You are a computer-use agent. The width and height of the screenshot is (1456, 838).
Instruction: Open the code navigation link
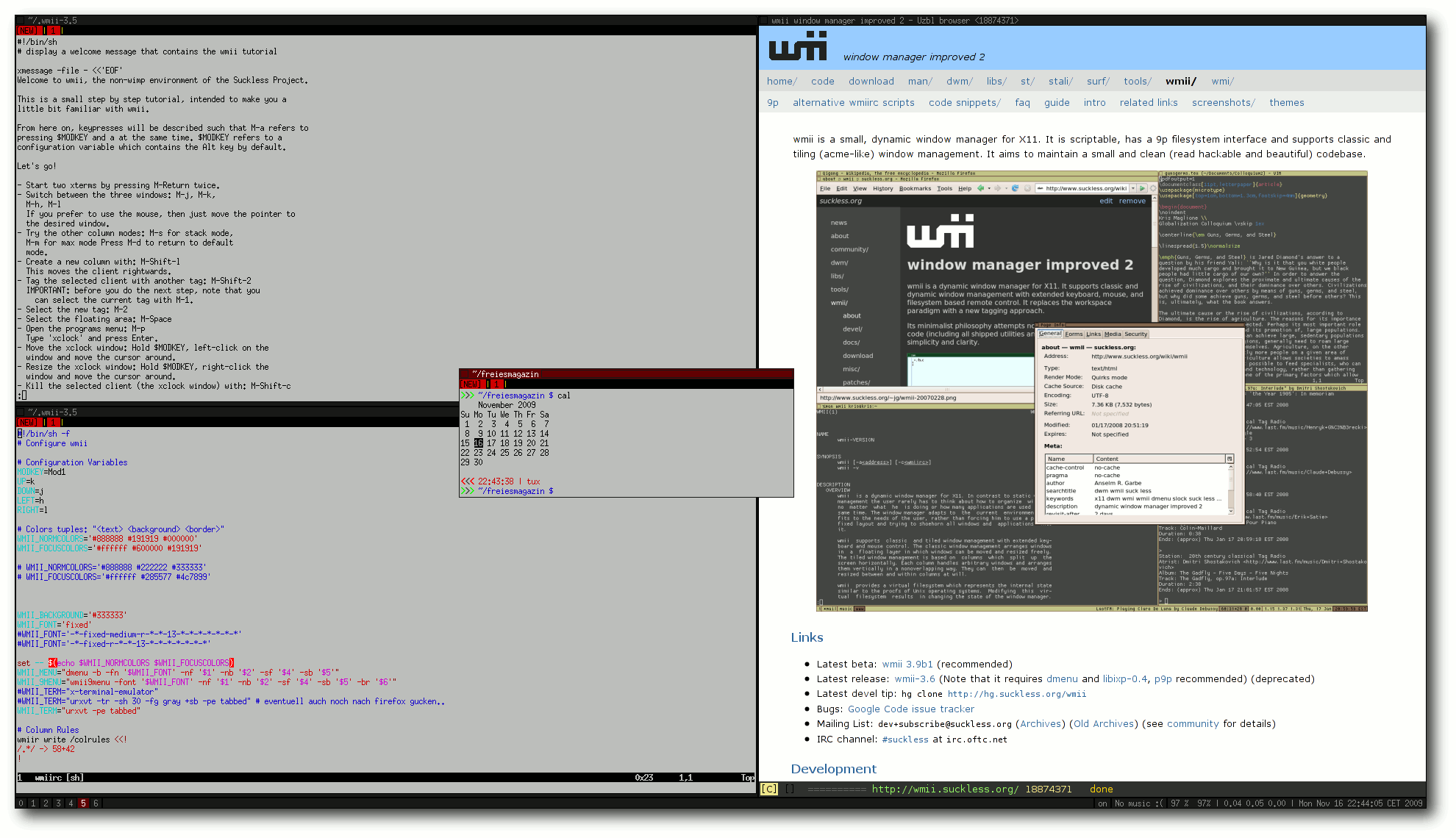822,81
